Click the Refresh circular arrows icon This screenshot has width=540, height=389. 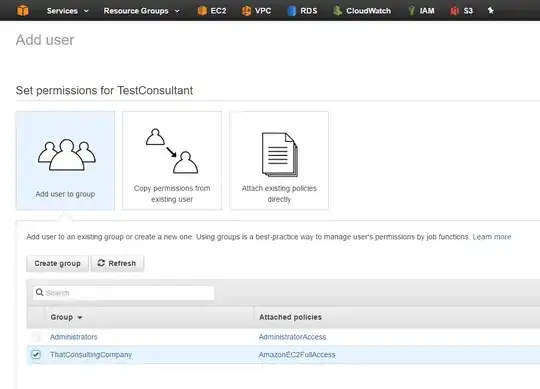click(101, 263)
